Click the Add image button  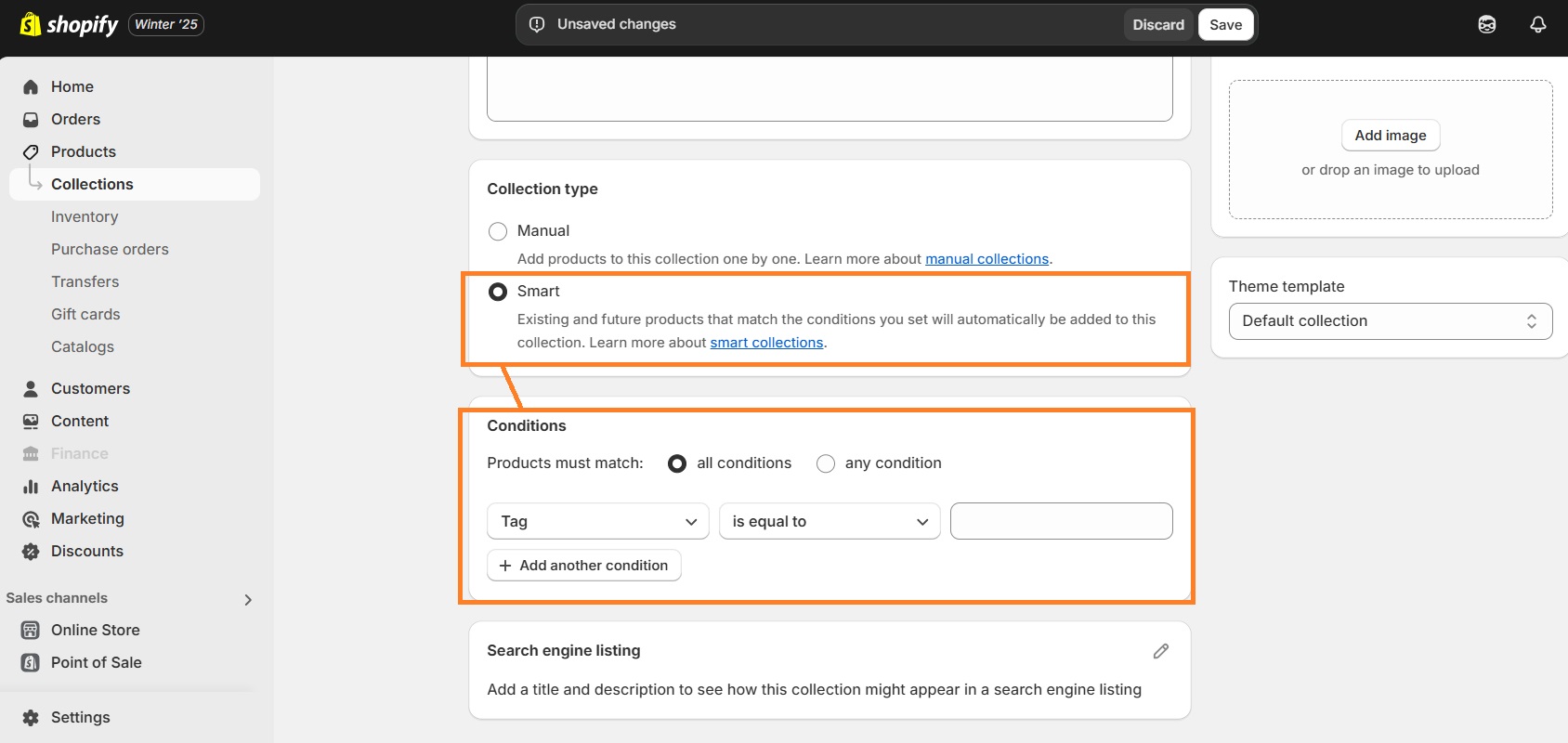tap(1391, 136)
